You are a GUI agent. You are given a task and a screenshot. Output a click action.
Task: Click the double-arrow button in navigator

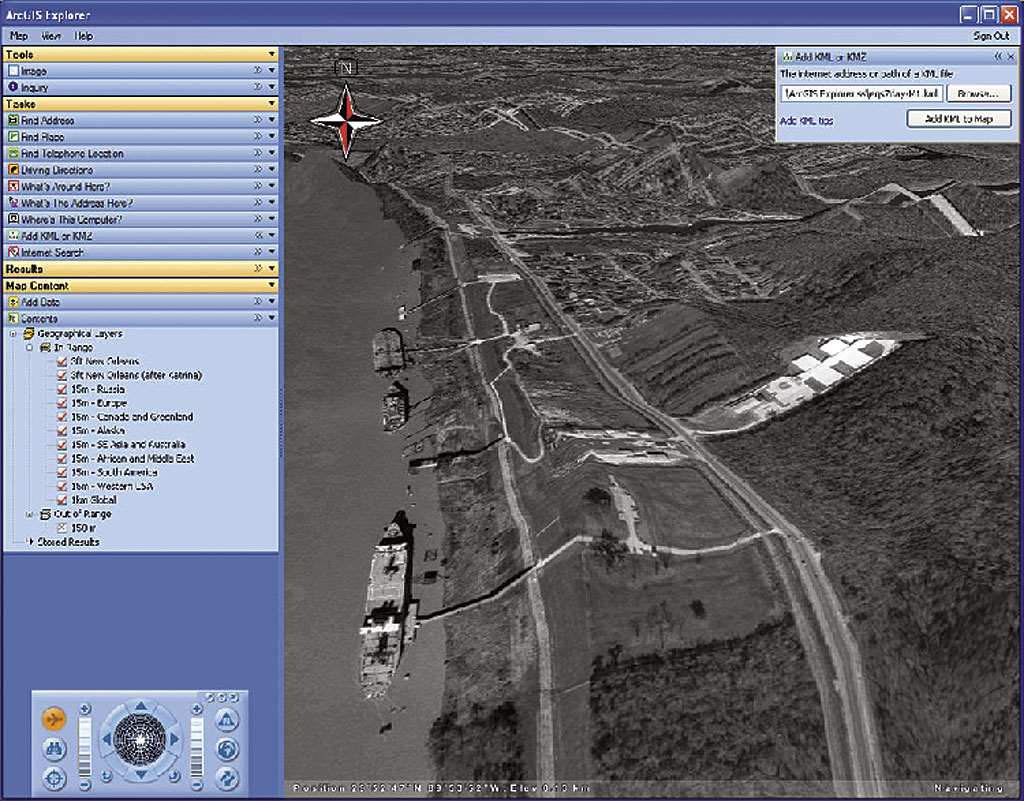click(x=227, y=778)
